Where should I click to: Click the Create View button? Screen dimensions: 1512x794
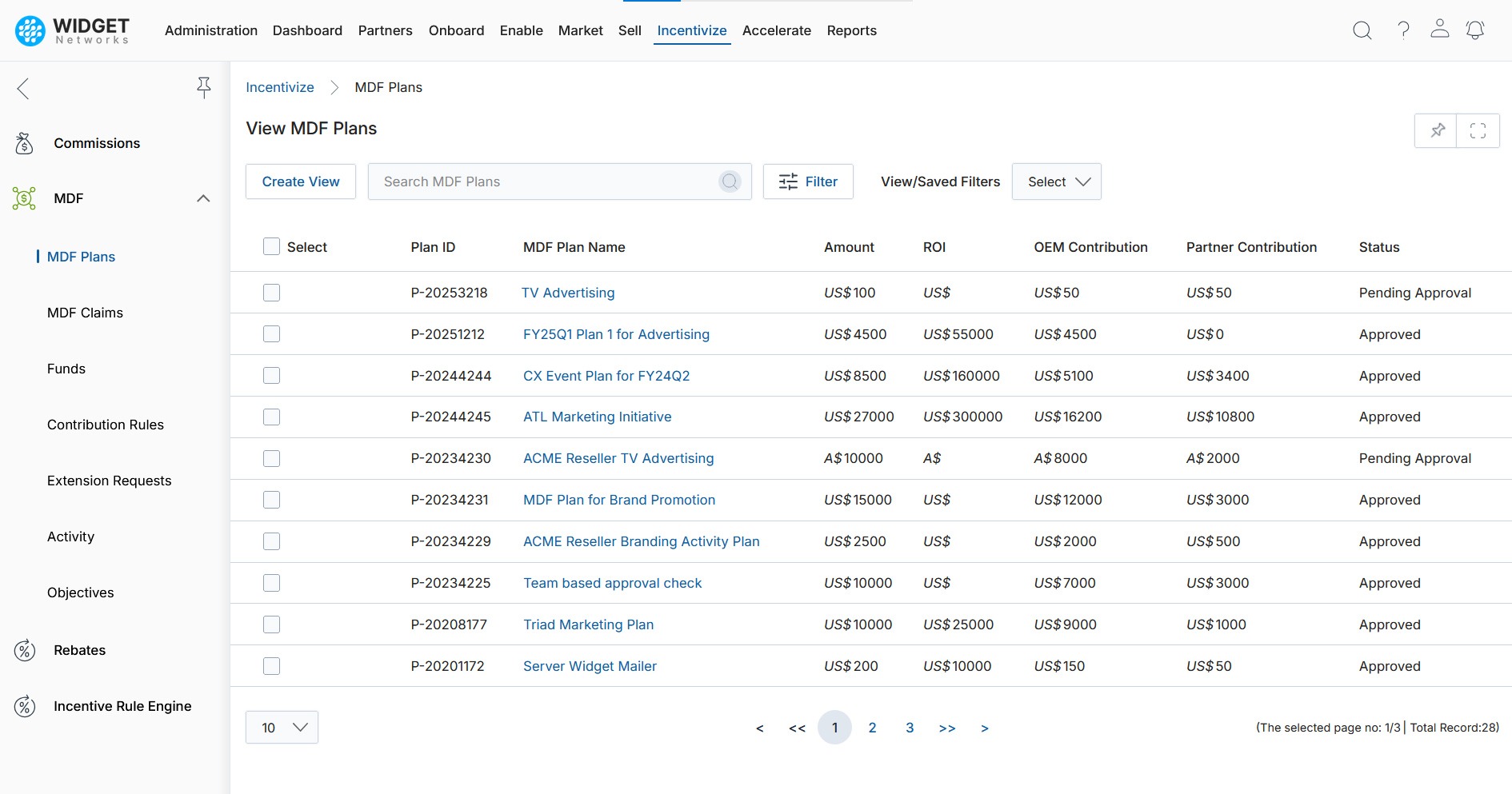301,182
